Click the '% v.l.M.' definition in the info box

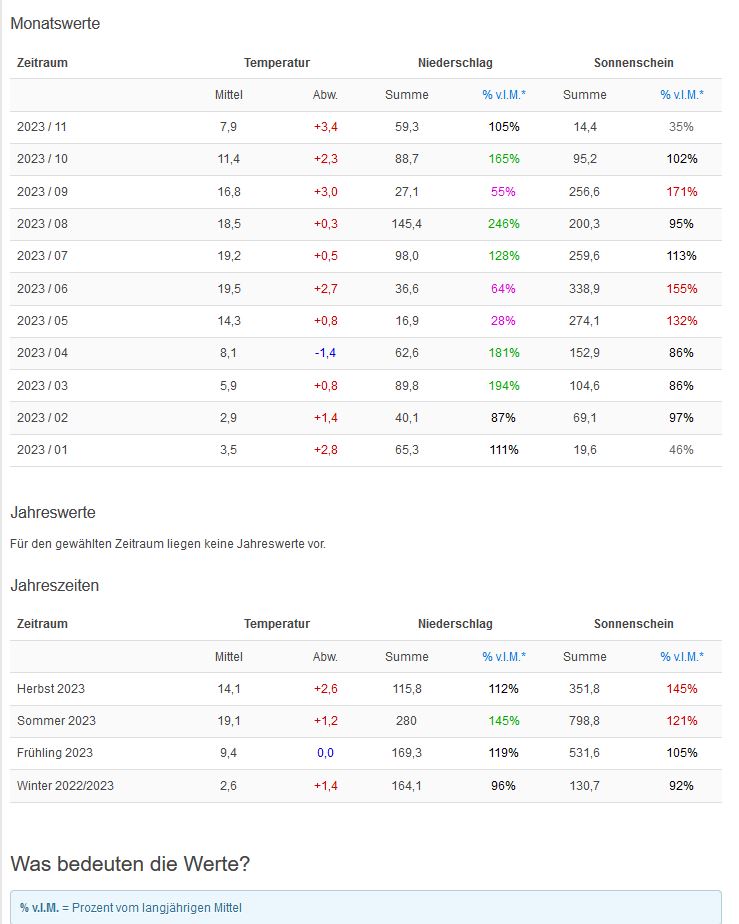point(38,908)
